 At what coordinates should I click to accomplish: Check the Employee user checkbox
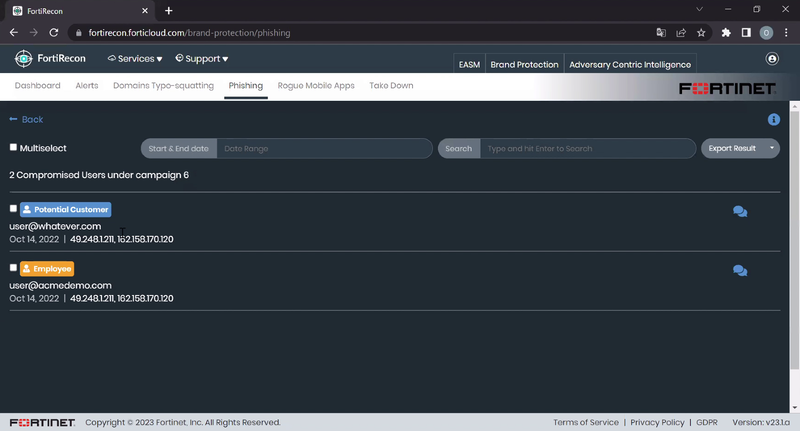pos(13,267)
